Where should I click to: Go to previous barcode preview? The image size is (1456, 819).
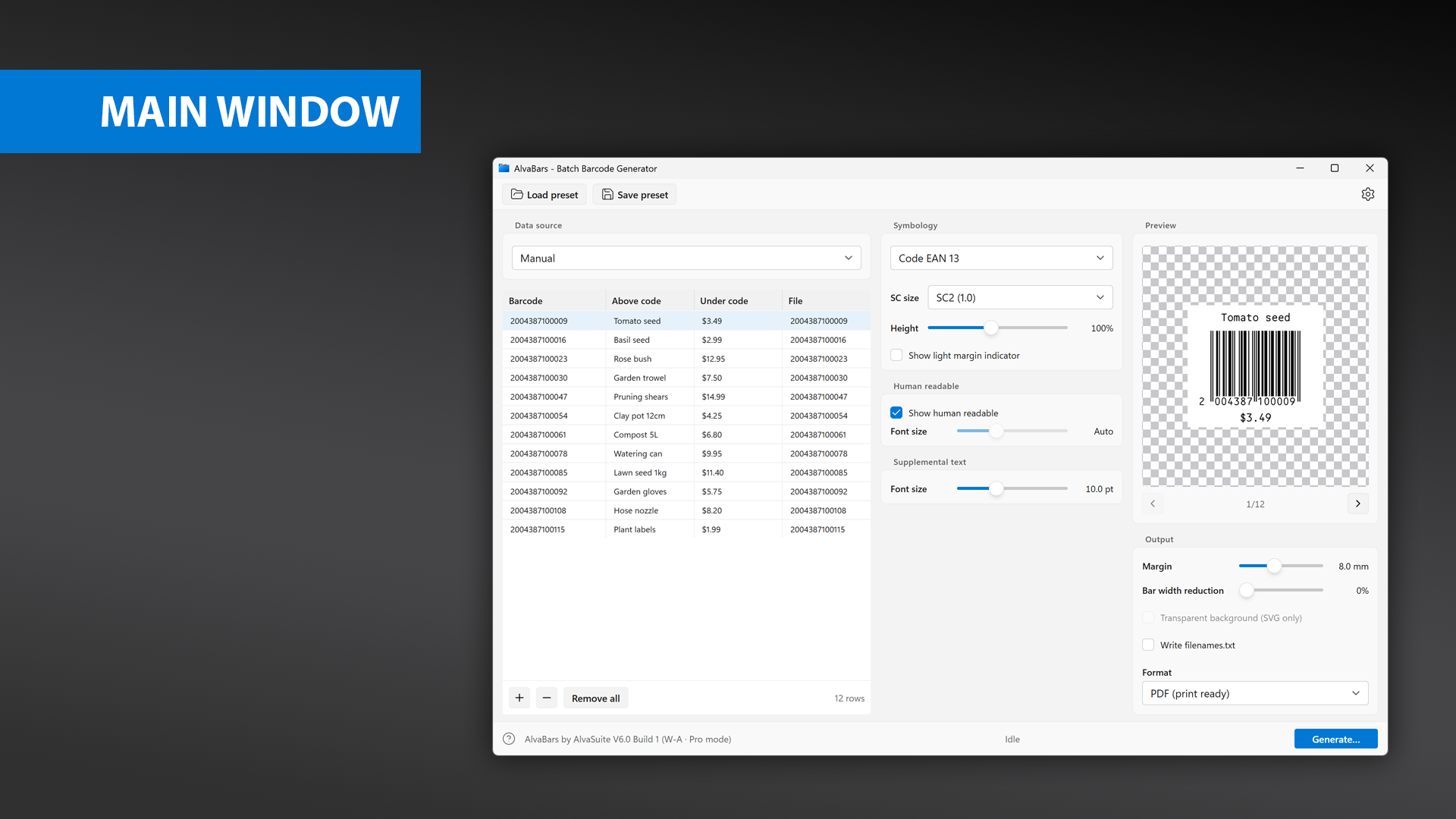point(1153,504)
